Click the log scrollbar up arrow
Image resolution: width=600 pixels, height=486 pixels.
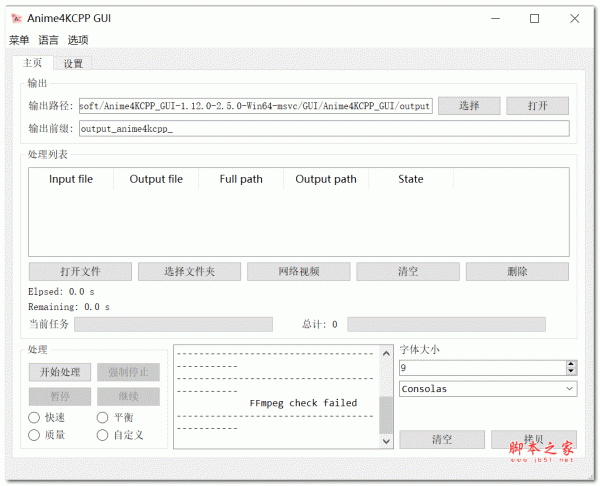coord(386,353)
